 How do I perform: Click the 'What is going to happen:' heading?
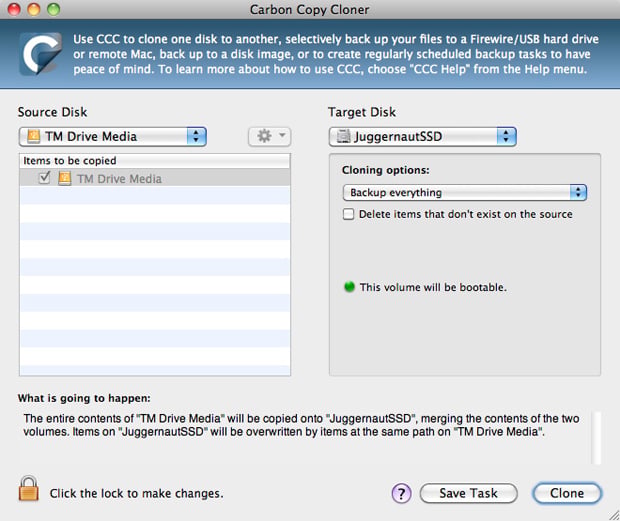[x=84, y=398]
